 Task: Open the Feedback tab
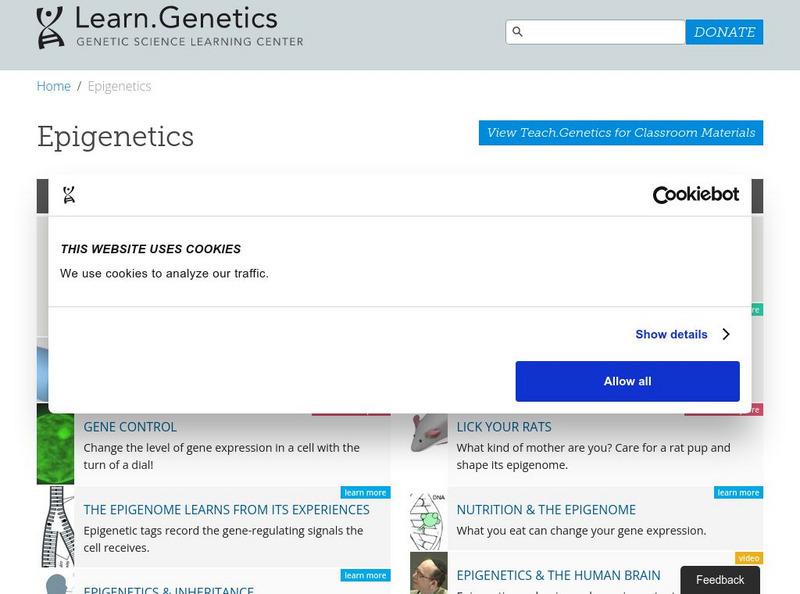click(x=720, y=580)
